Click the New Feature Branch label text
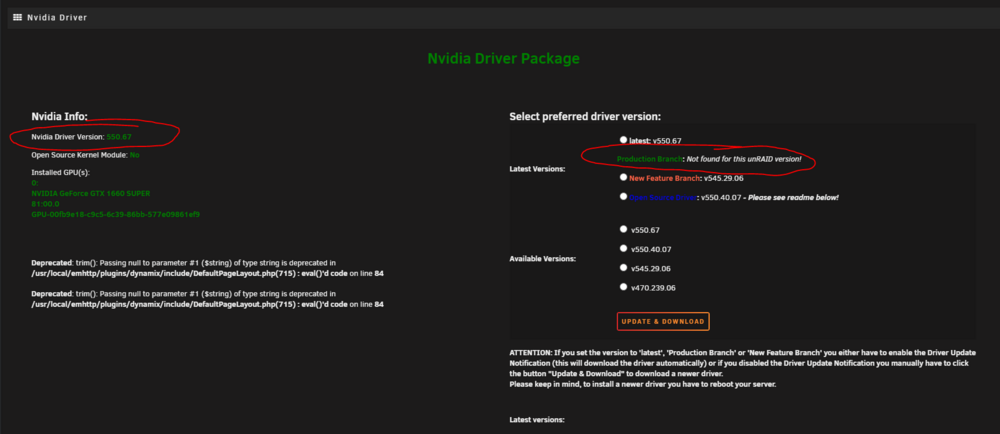This screenshot has width=1000, height=434. [664, 178]
